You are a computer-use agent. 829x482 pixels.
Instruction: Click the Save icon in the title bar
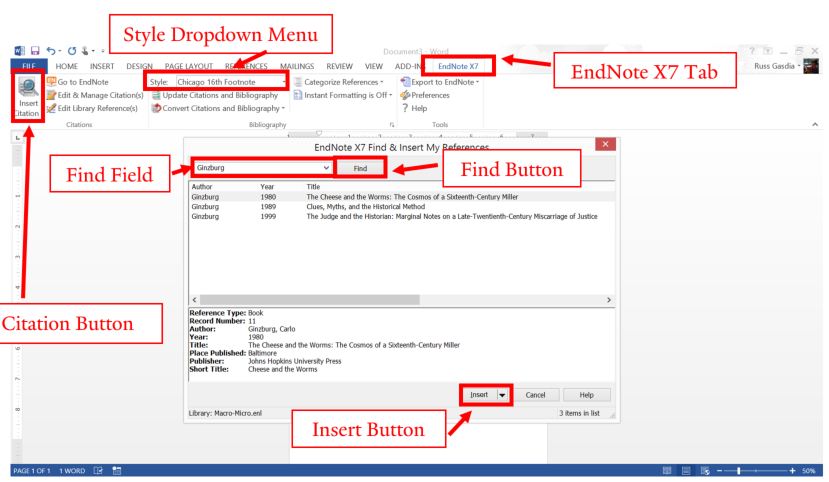[x=35, y=51]
